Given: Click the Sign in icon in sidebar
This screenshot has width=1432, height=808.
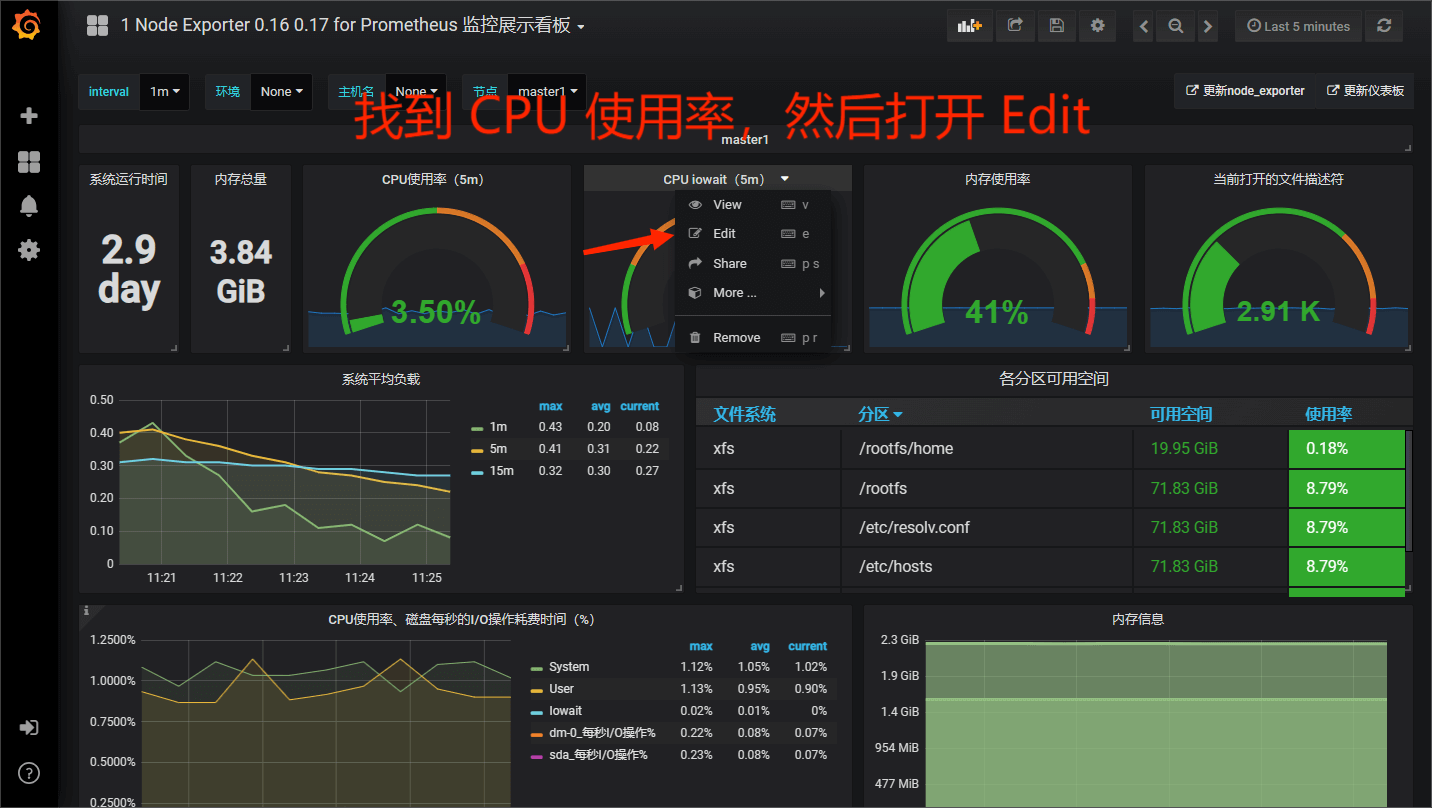Looking at the screenshot, I should coord(29,728).
